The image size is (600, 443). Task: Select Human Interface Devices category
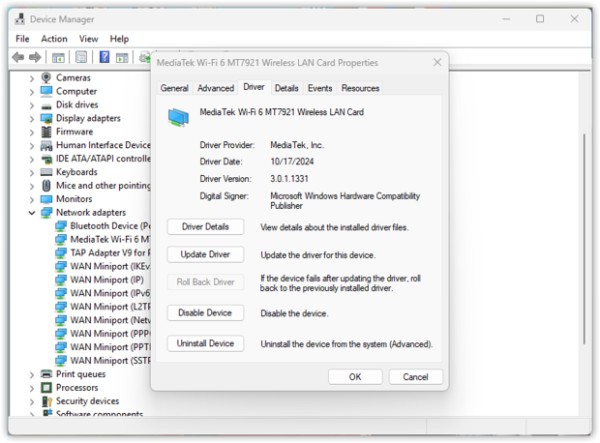click(95, 145)
